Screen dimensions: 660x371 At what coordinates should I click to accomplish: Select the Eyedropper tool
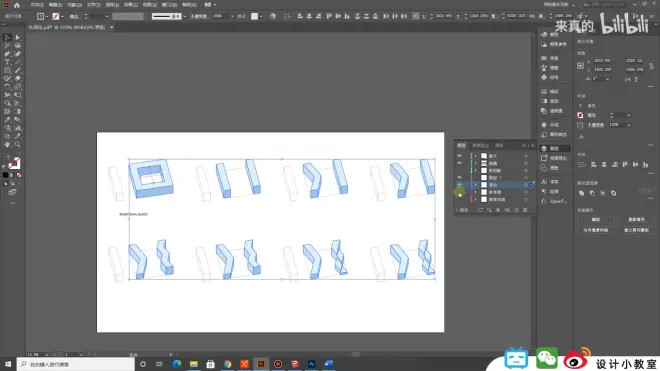click(7, 120)
